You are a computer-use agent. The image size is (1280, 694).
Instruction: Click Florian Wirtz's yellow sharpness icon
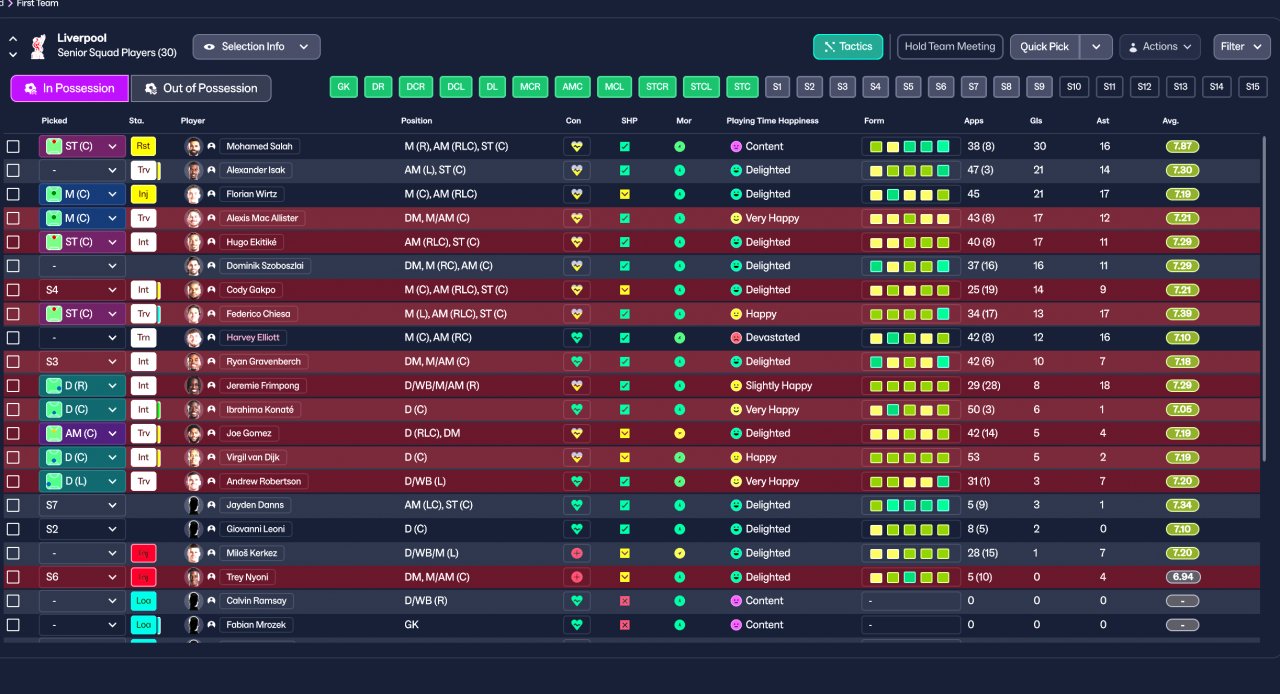[x=625, y=194]
